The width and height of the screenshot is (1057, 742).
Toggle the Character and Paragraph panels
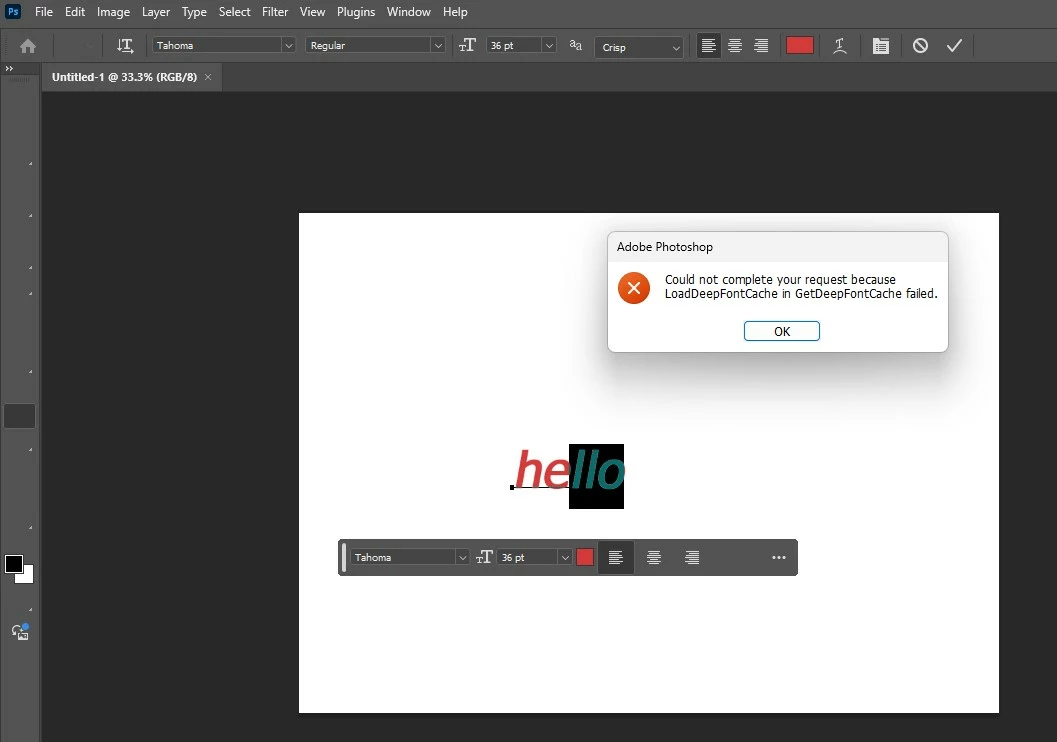(x=880, y=46)
